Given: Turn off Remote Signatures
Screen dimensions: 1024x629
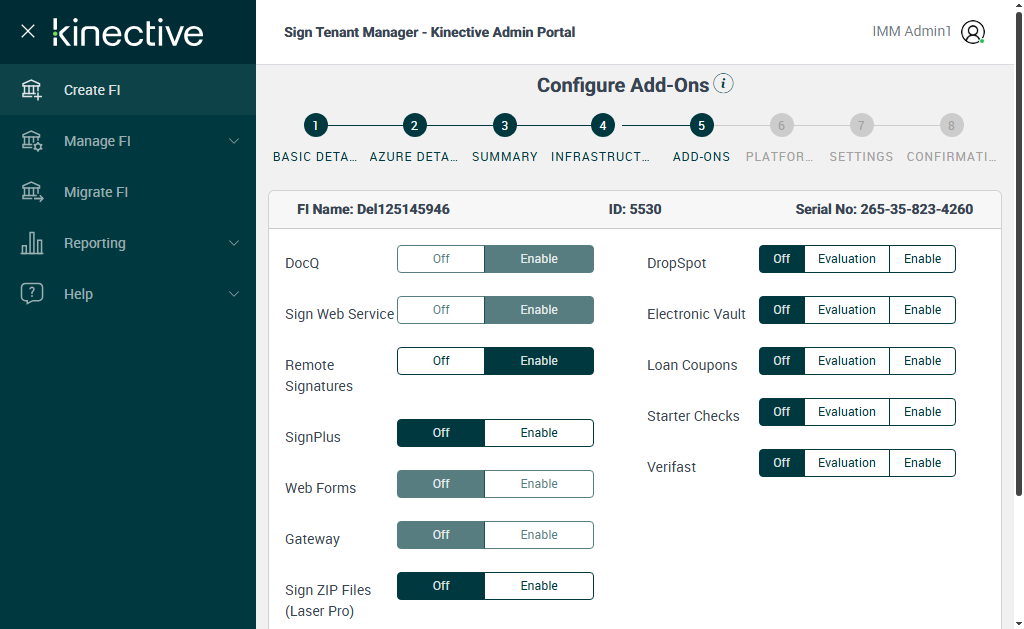Looking at the screenshot, I should pyautogui.click(x=441, y=361).
